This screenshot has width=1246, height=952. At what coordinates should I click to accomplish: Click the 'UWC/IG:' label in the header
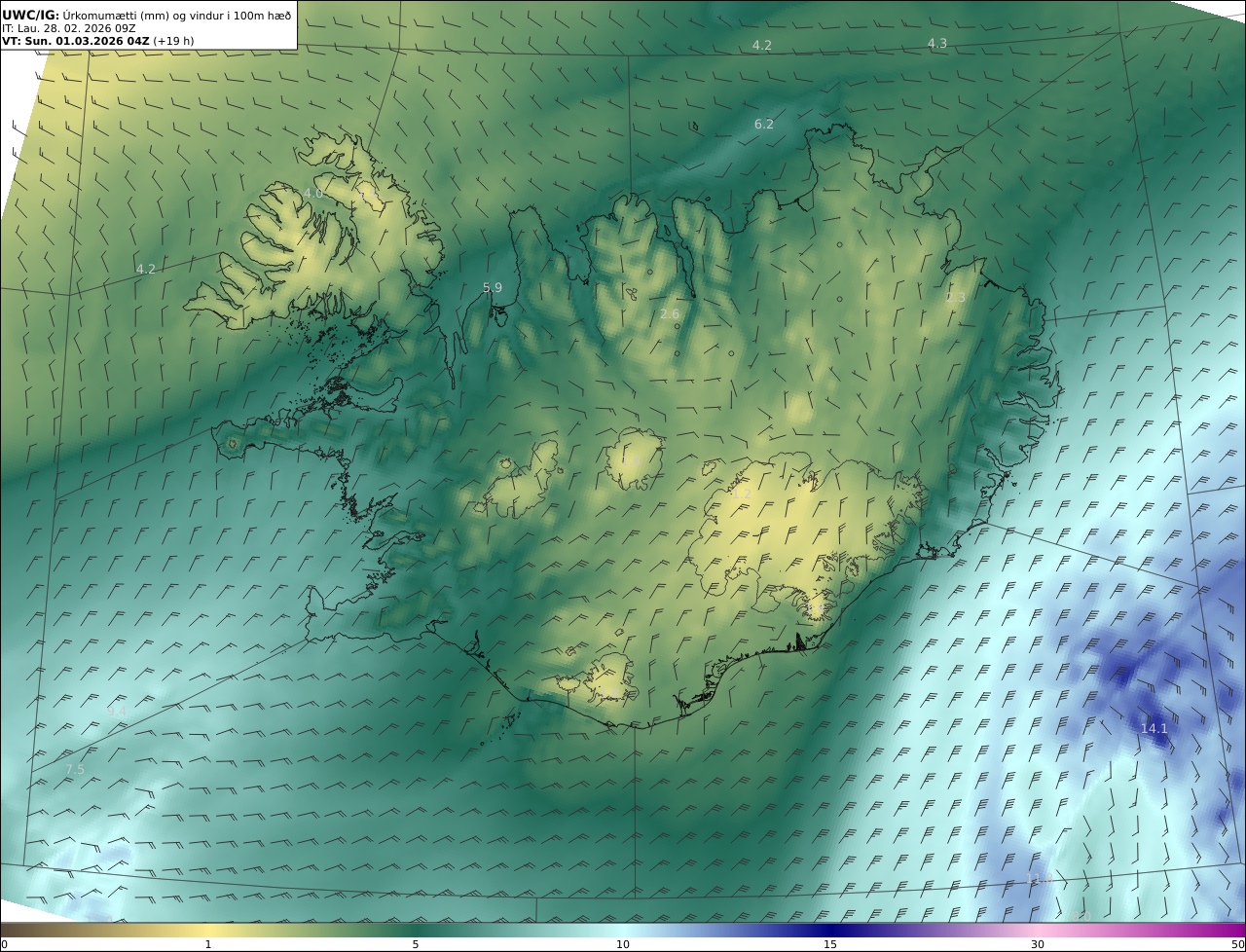pyautogui.click(x=31, y=16)
